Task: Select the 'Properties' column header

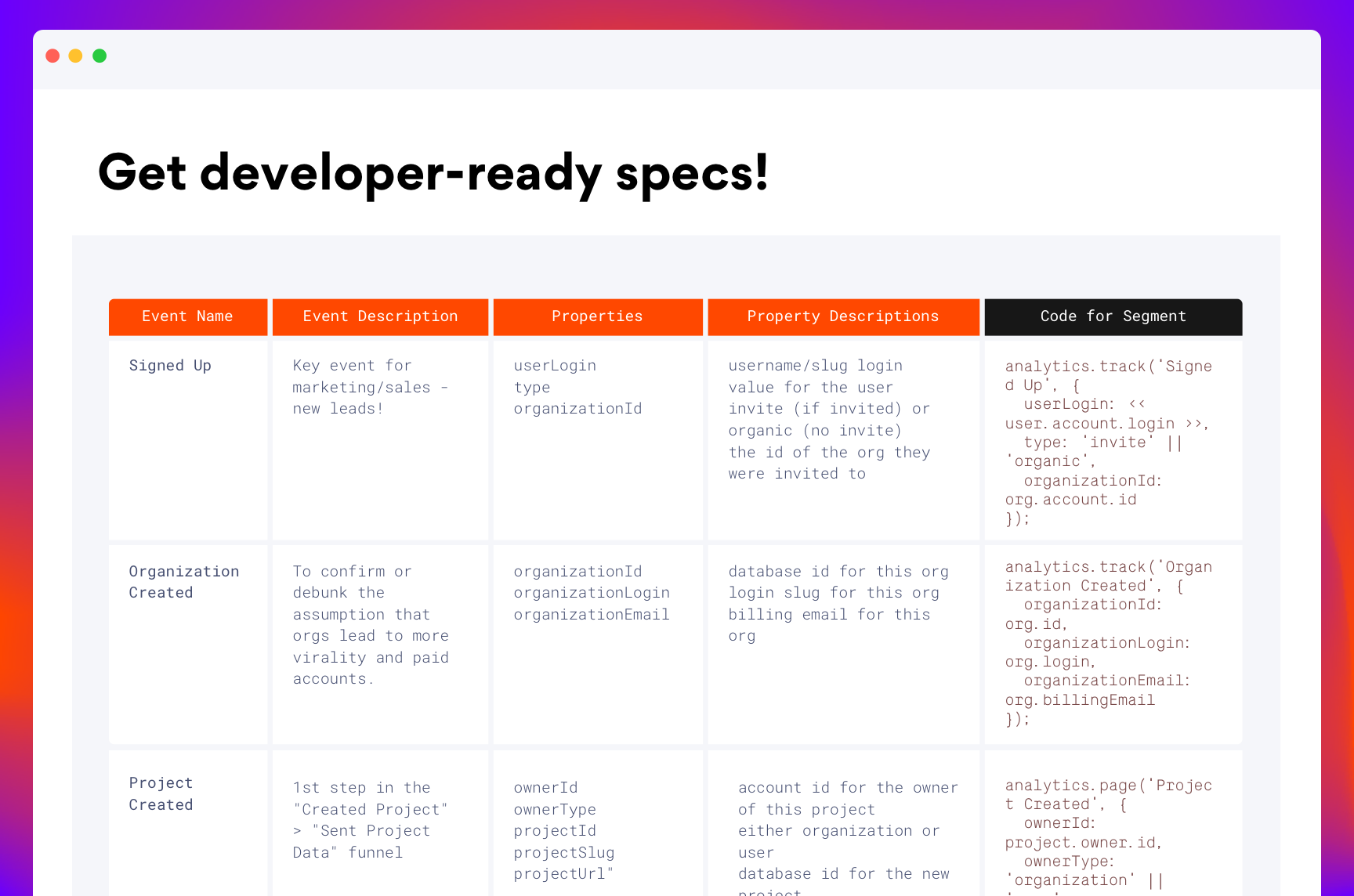Action: [x=598, y=316]
